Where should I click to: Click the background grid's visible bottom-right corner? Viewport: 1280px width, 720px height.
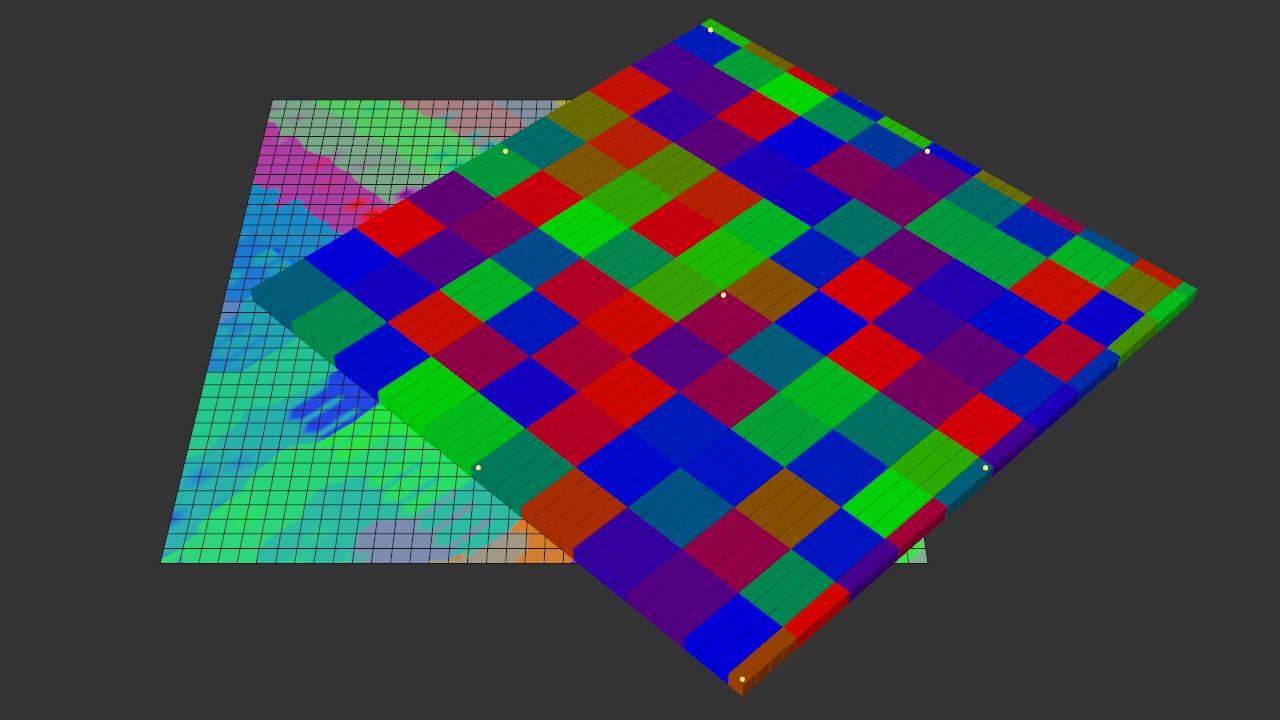(x=925, y=560)
